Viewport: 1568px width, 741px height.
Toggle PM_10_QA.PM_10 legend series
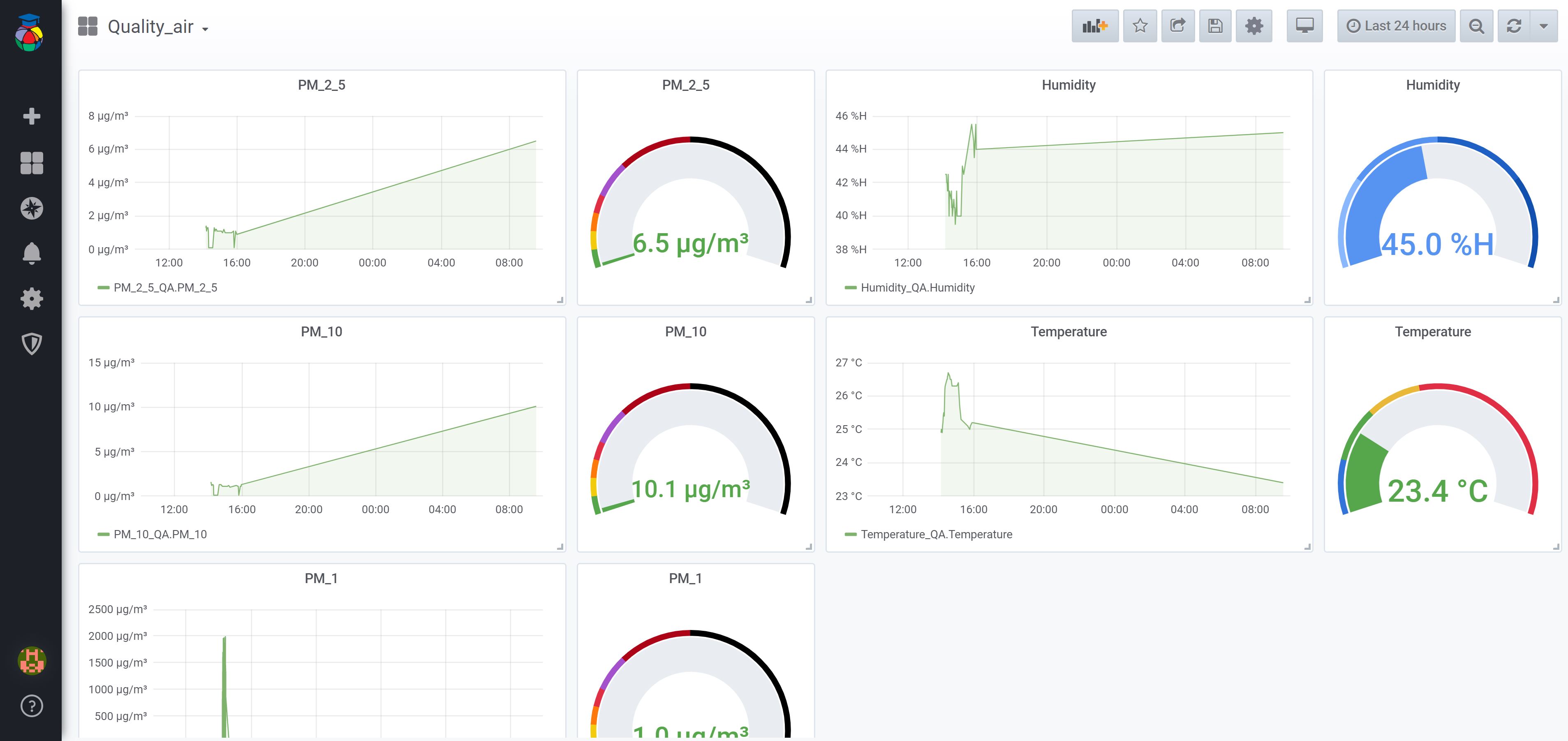[160, 534]
